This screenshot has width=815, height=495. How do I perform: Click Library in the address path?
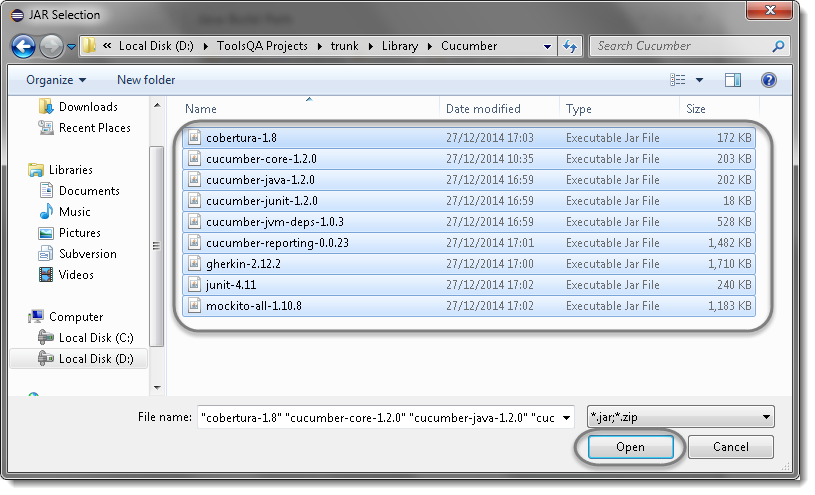(400, 46)
